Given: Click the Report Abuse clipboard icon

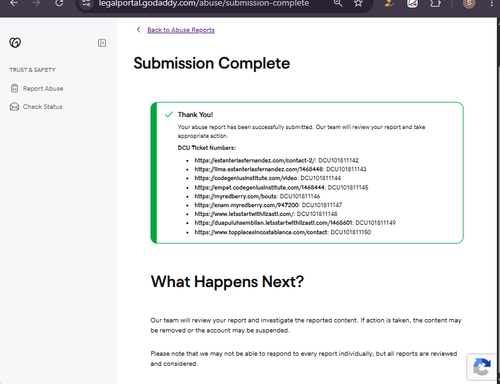Looking at the screenshot, I should (14, 88).
